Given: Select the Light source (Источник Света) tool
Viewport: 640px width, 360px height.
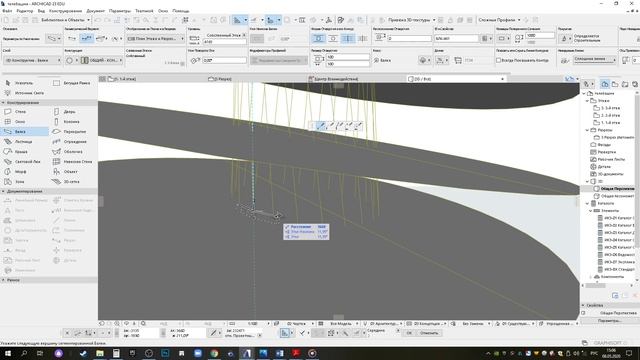Looking at the screenshot, I should pyautogui.click(x=24, y=93).
